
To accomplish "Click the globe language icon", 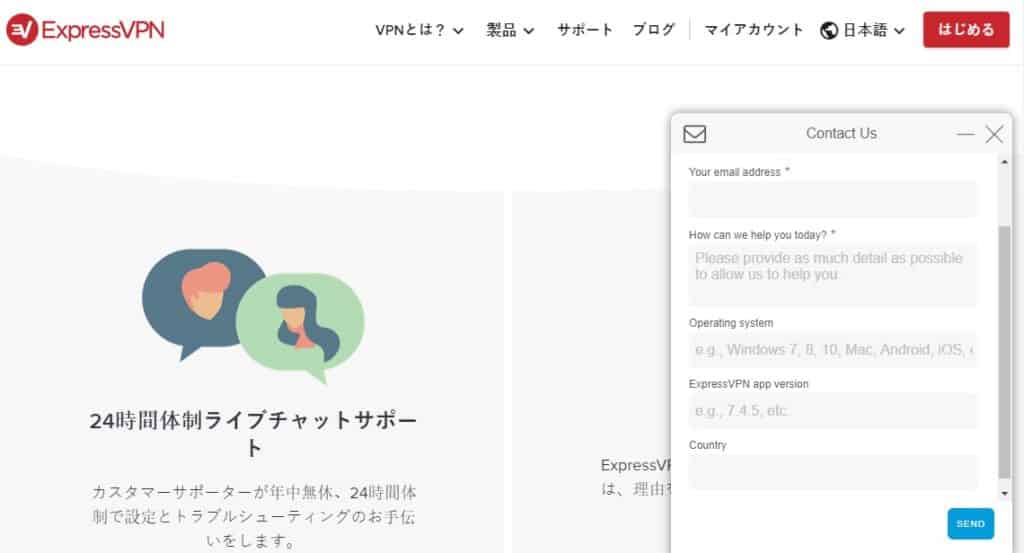I will tap(829, 30).
